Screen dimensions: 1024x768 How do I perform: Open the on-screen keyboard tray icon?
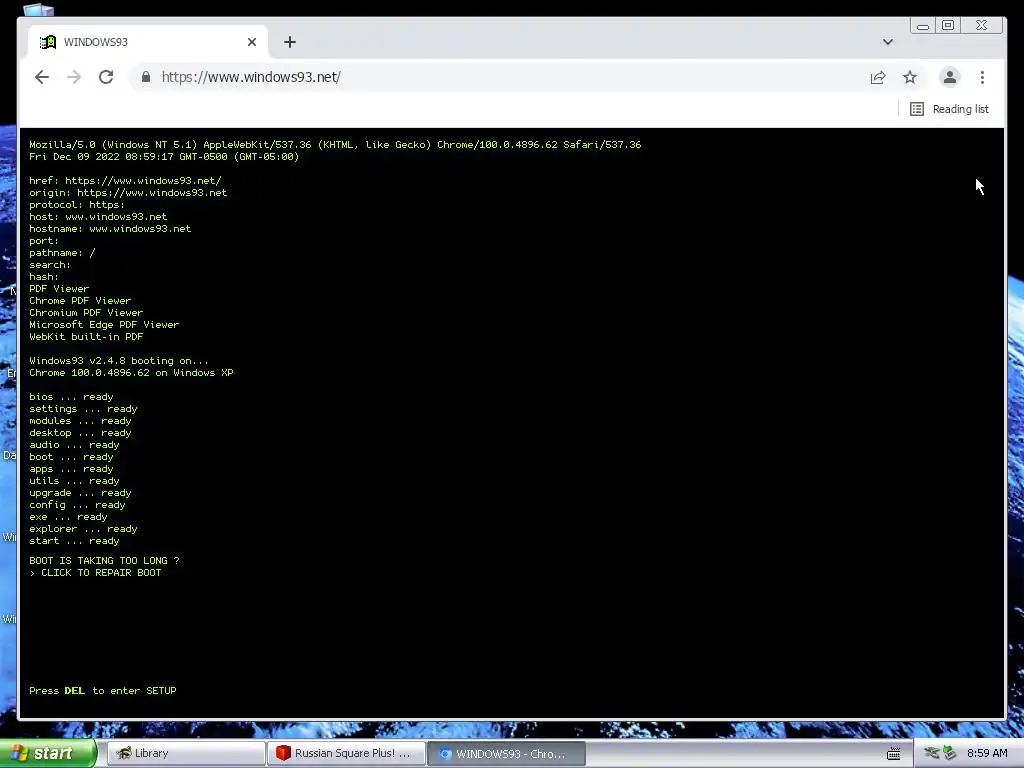click(x=893, y=754)
